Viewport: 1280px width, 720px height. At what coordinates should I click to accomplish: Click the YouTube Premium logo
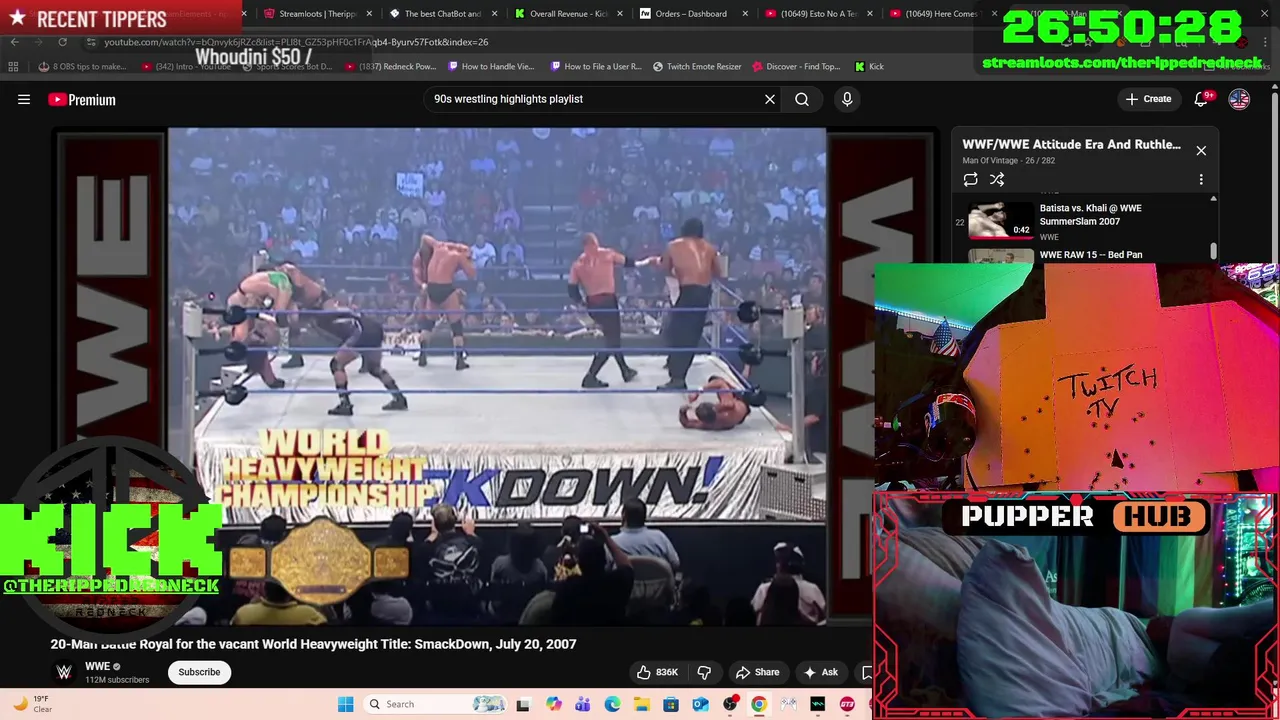pyautogui.click(x=82, y=99)
